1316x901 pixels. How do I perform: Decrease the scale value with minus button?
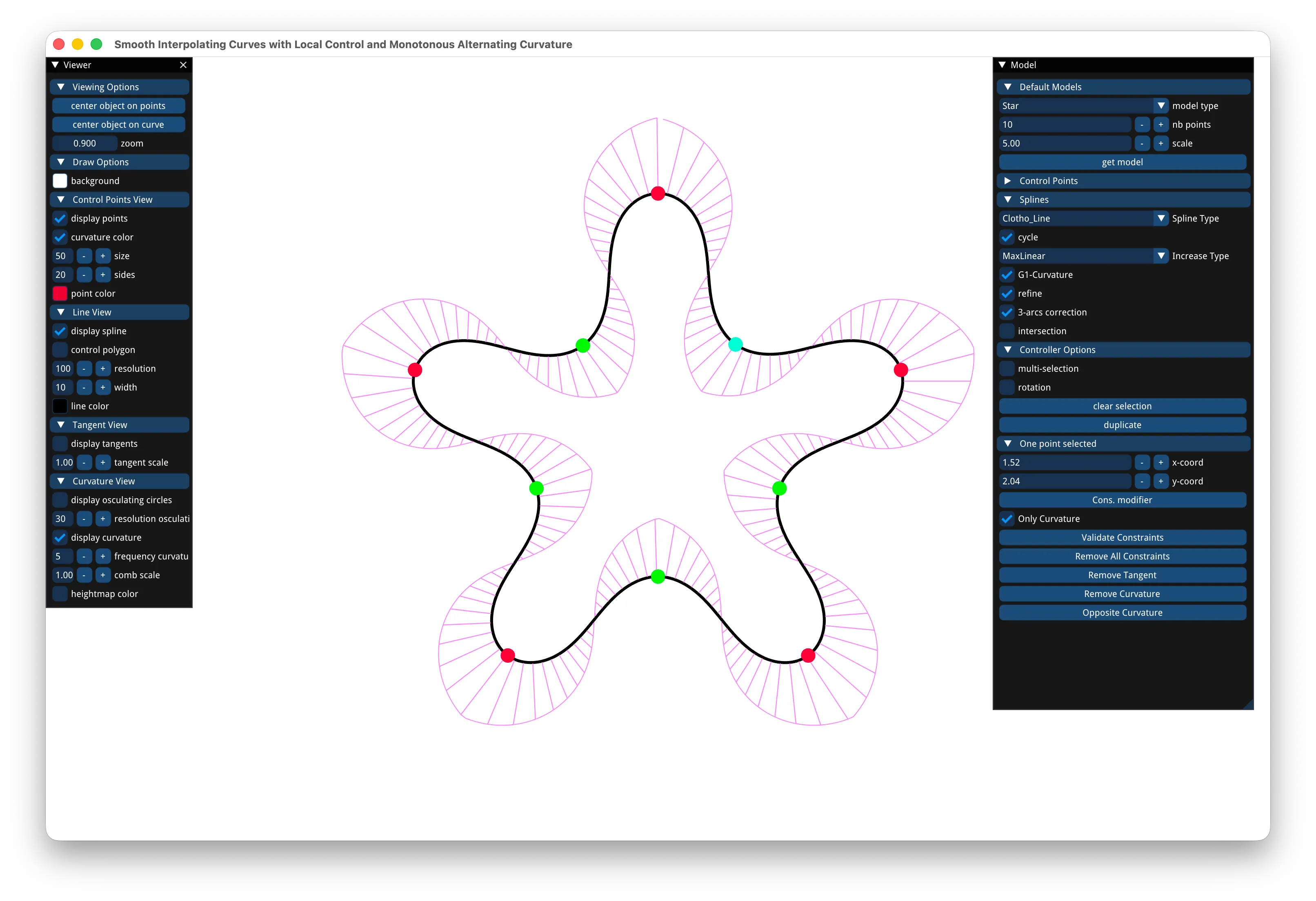[x=1142, y=143]
